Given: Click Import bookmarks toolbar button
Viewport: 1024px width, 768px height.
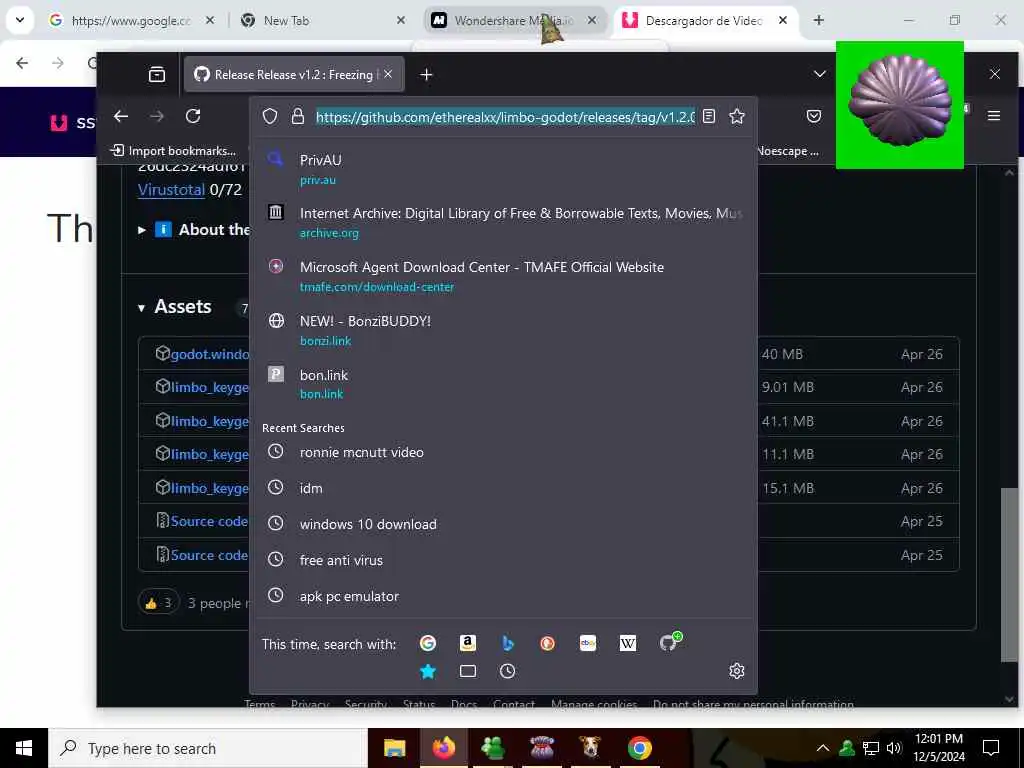Looking at the screenshot, I should coord(173,151).
